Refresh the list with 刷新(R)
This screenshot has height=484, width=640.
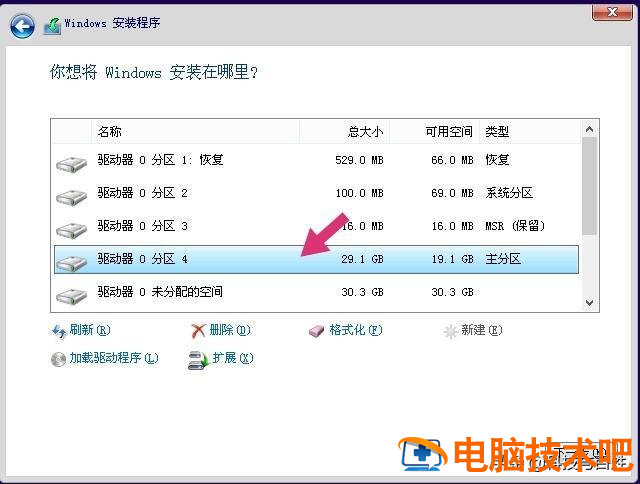[x=90, y=330]
